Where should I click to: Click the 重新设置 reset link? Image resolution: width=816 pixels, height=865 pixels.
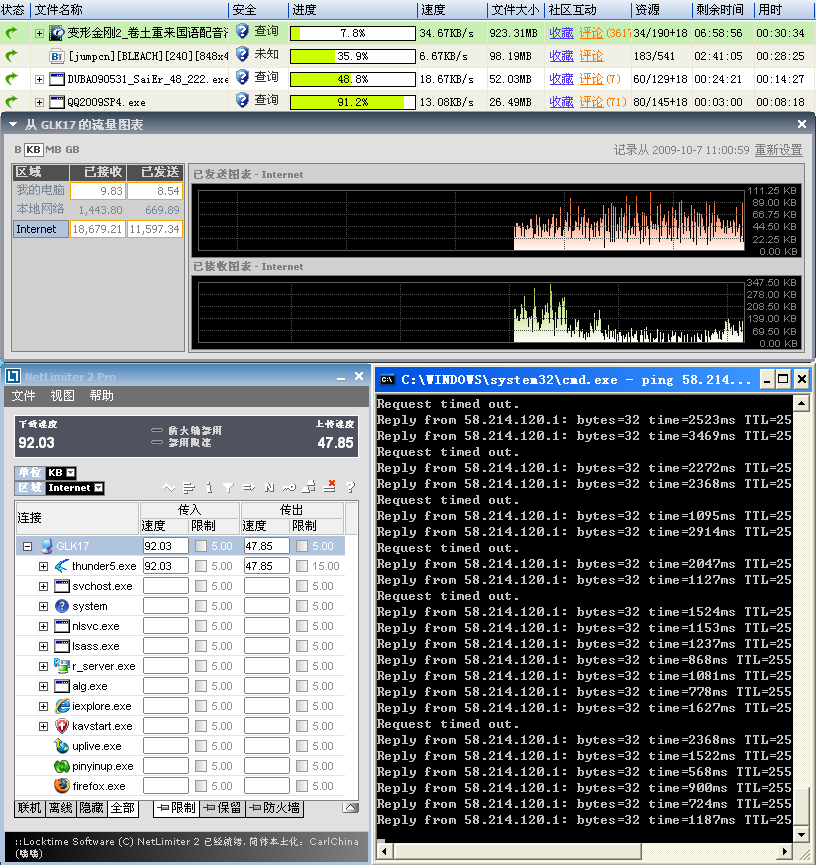point(778,150)
